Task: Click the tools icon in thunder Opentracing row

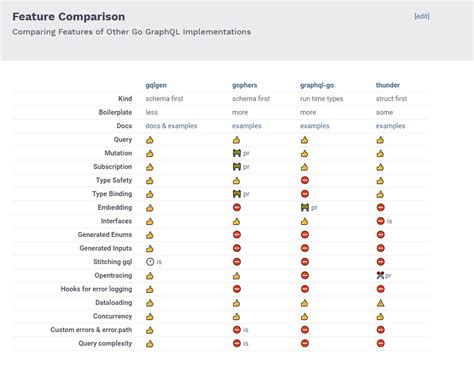Action: 380,276
